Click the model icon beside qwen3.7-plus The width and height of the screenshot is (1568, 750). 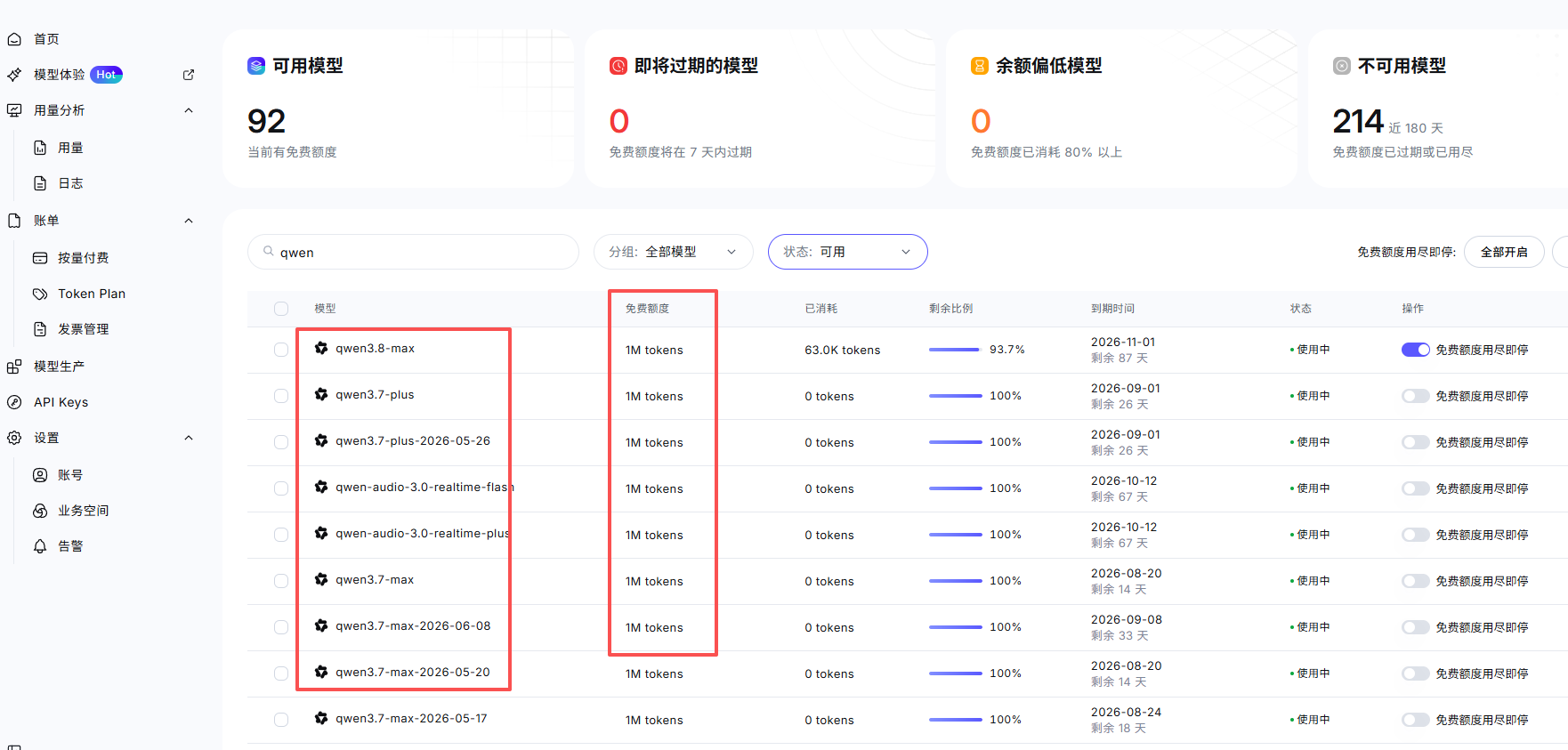(321, 395)
